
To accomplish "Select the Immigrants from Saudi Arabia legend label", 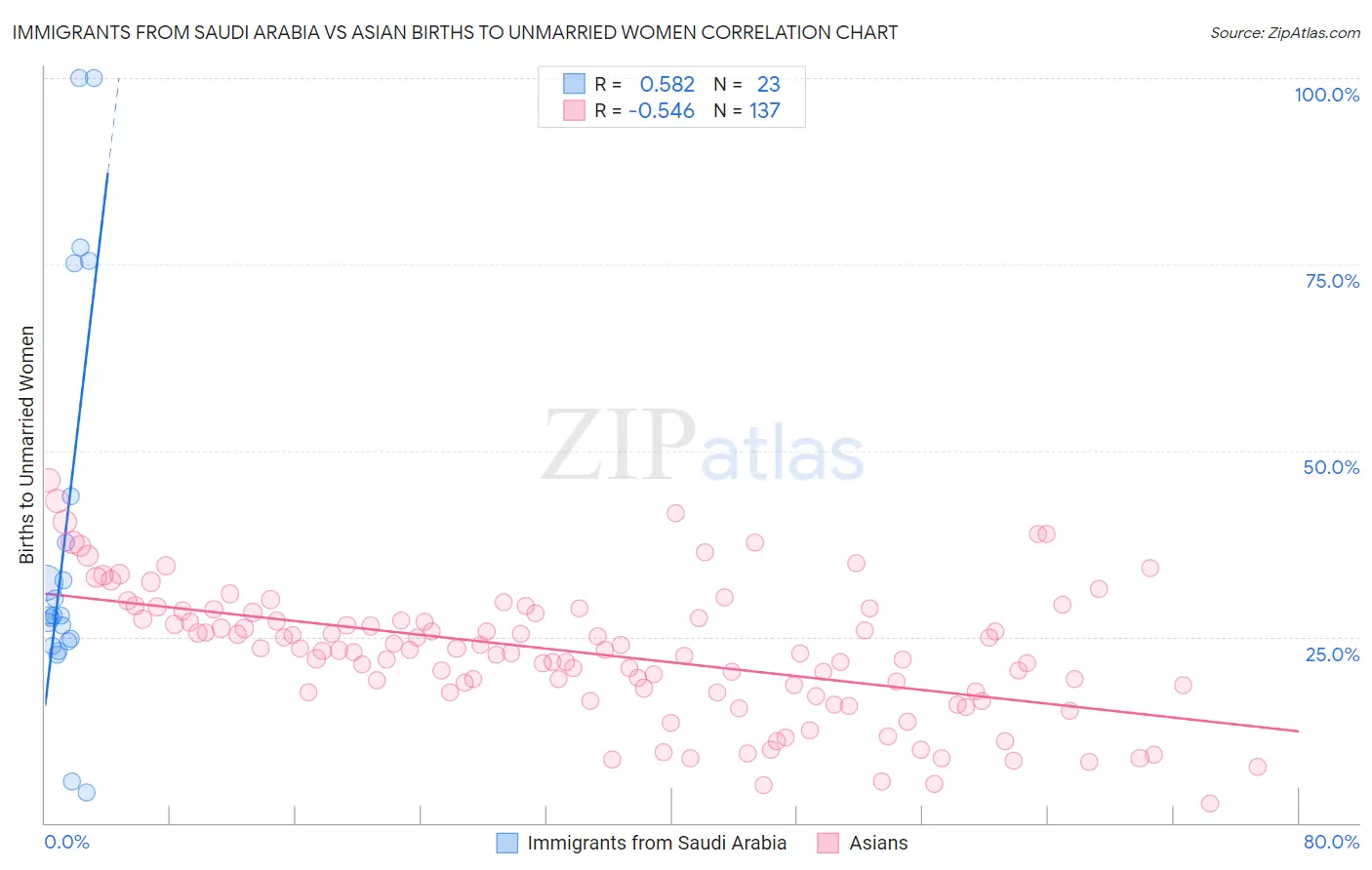I will click(x=657, y=843).
